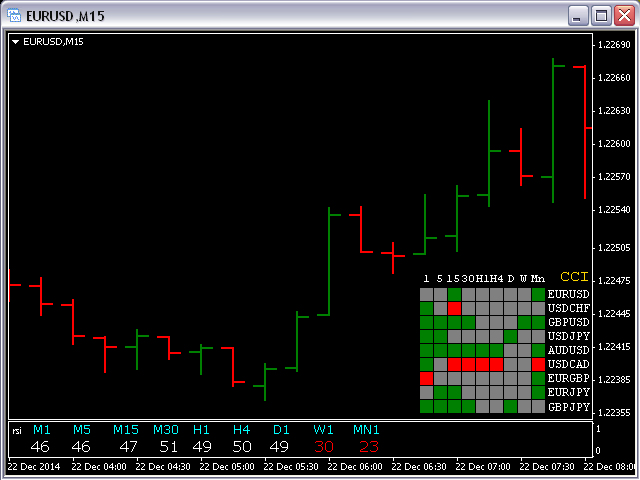Click the M1 timeframe label in RSI panel
The width and height of the screenshot is (640, 480).
coord(42,429)
